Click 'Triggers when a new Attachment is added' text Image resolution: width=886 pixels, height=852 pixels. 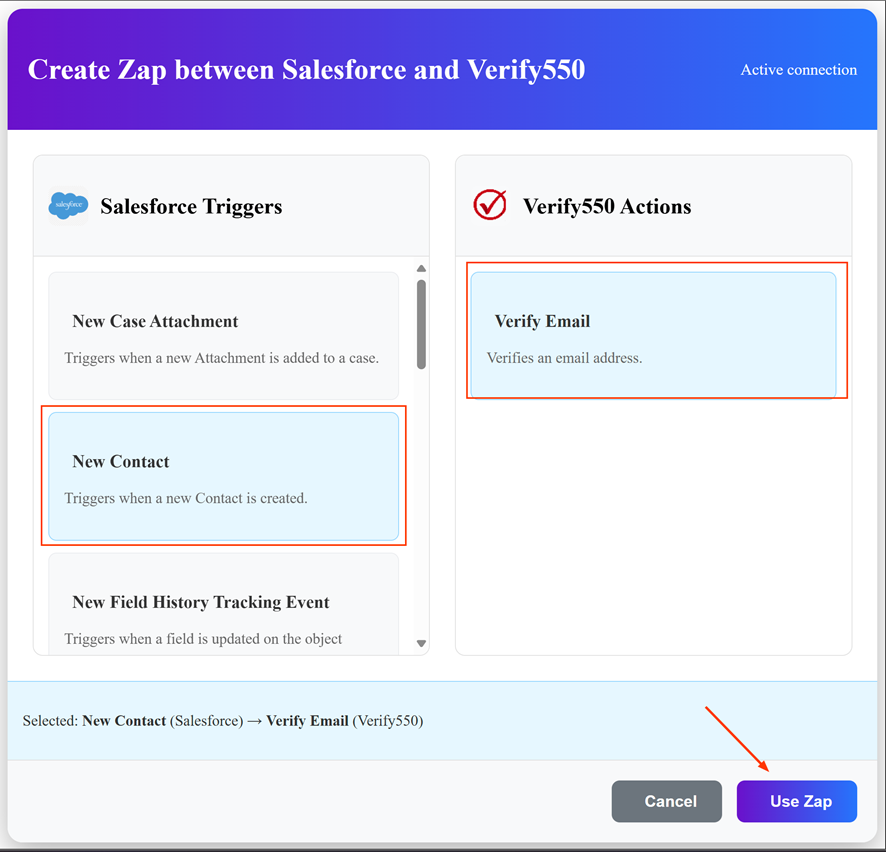click(222, 358)
